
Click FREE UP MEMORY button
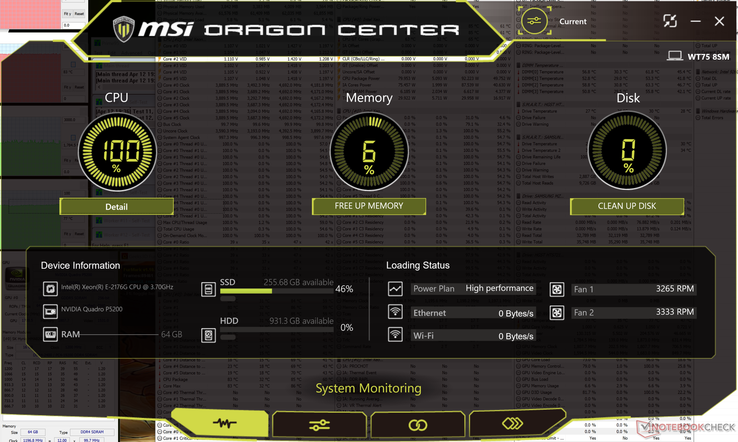click(369, 206)
